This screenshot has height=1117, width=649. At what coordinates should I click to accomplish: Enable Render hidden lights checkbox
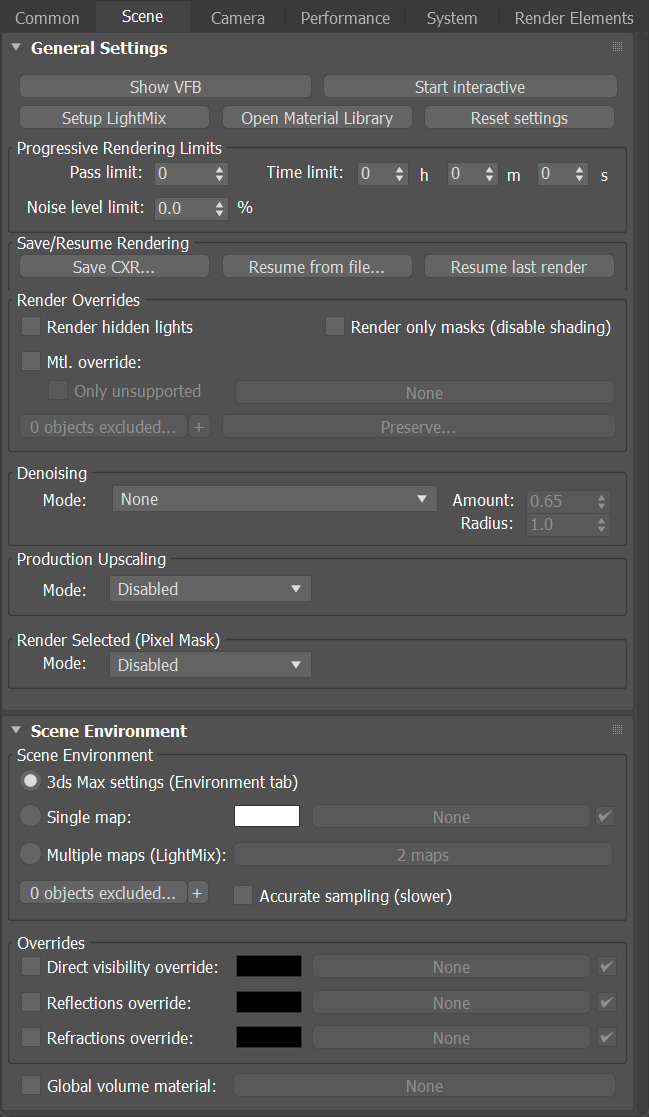pos(31,327)
